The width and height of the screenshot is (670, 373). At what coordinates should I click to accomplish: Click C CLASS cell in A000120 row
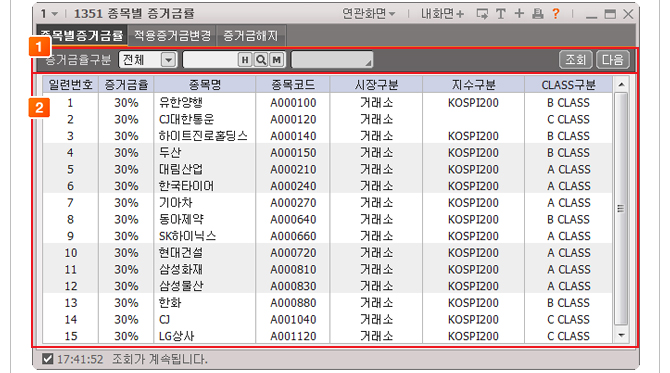[x=568, y=119]
